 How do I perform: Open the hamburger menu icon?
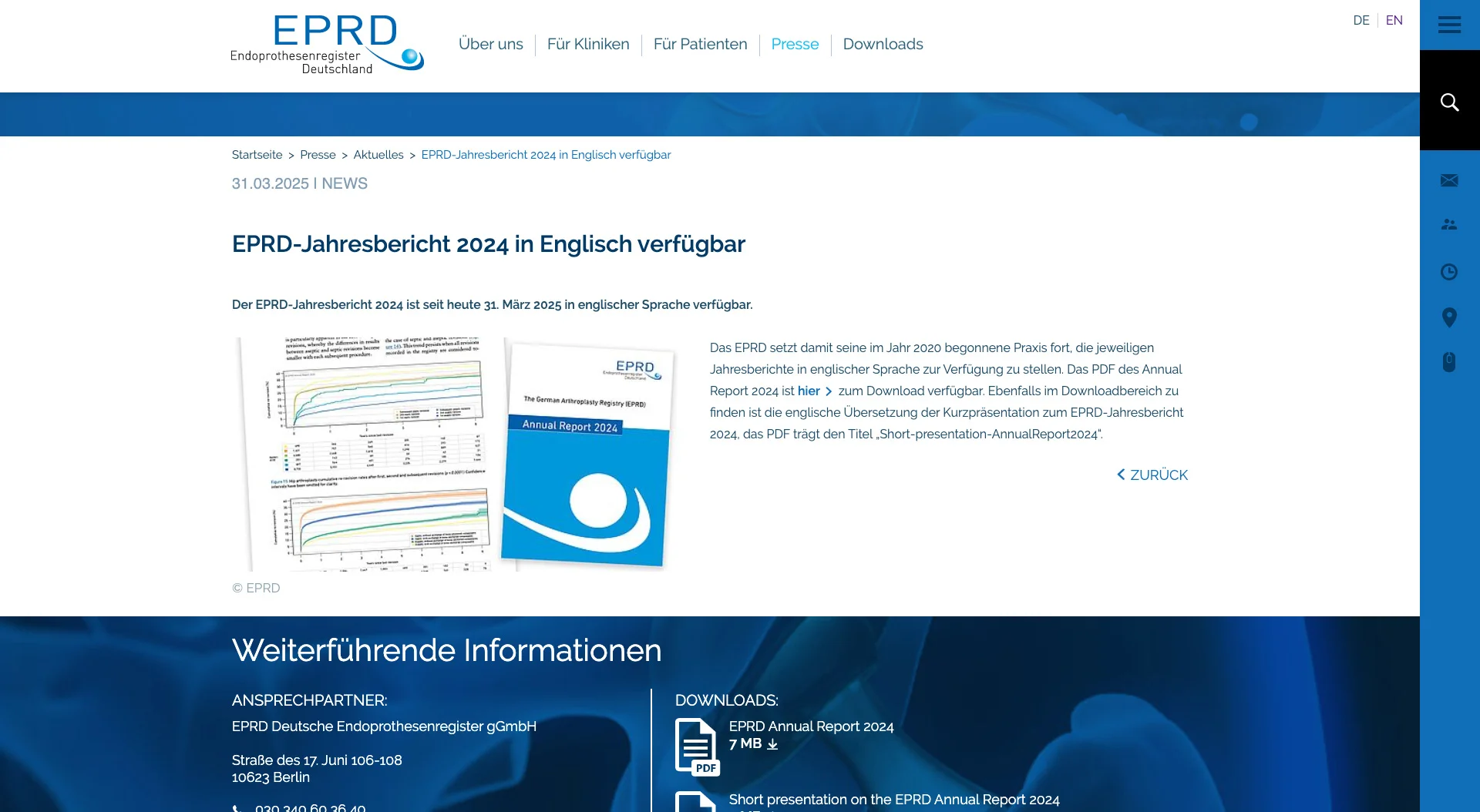tap(1449, 25)
